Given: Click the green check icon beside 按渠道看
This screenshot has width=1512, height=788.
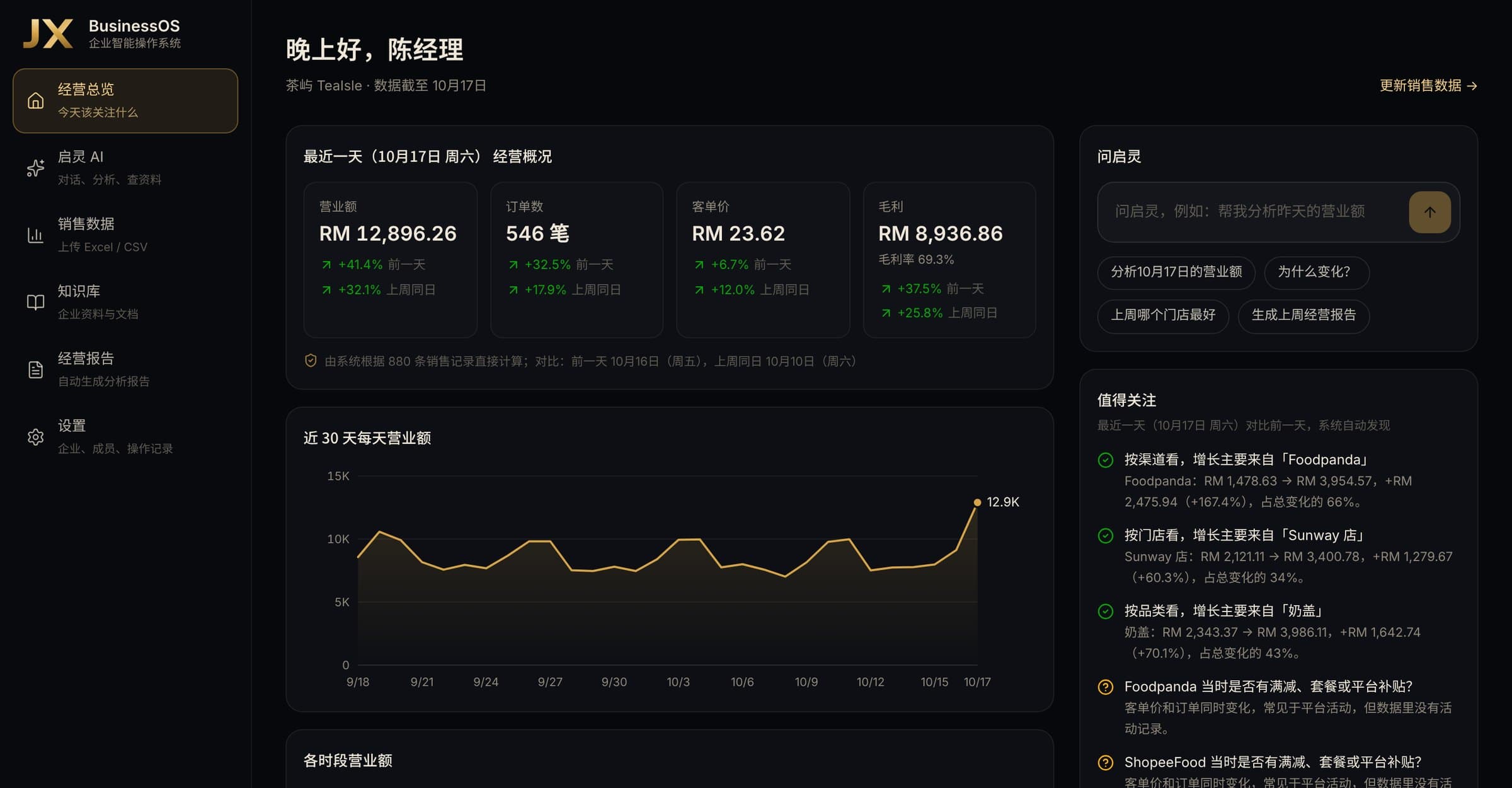Looking at the screenshot, I should 1106,460.
